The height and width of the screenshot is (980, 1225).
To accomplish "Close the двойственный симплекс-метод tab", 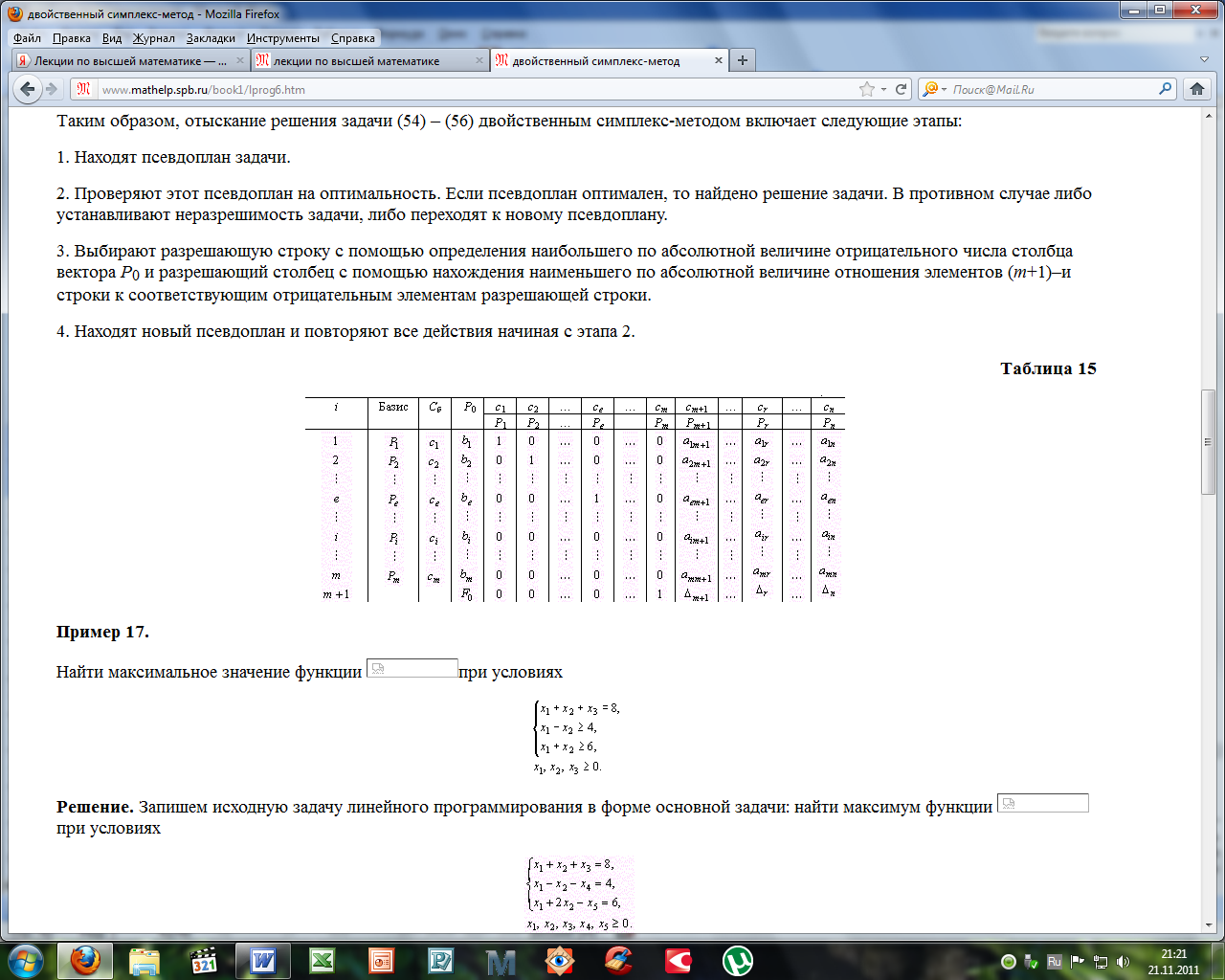I will pos(719,60).
